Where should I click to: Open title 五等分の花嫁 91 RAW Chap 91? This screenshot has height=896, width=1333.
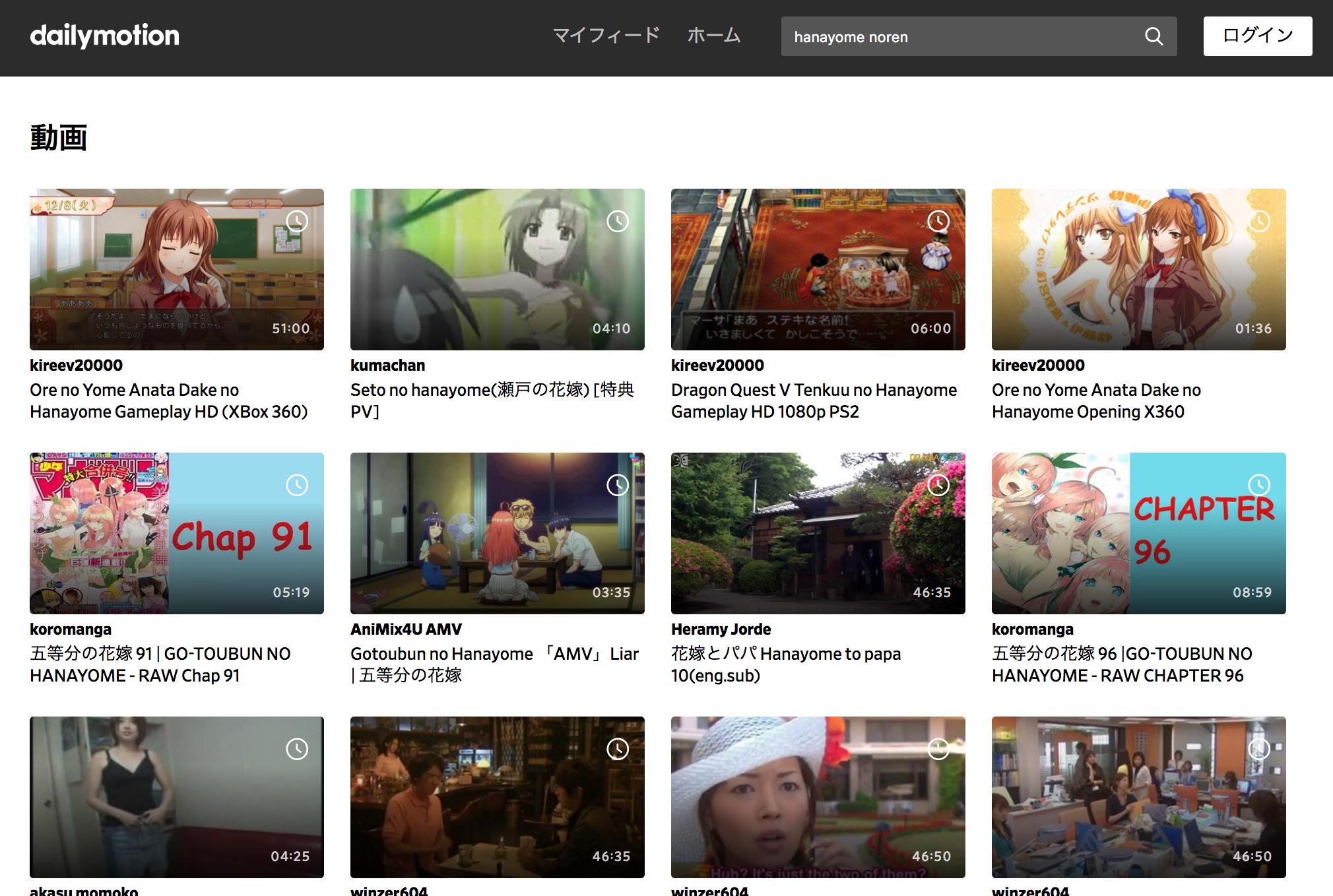[160, 665]
